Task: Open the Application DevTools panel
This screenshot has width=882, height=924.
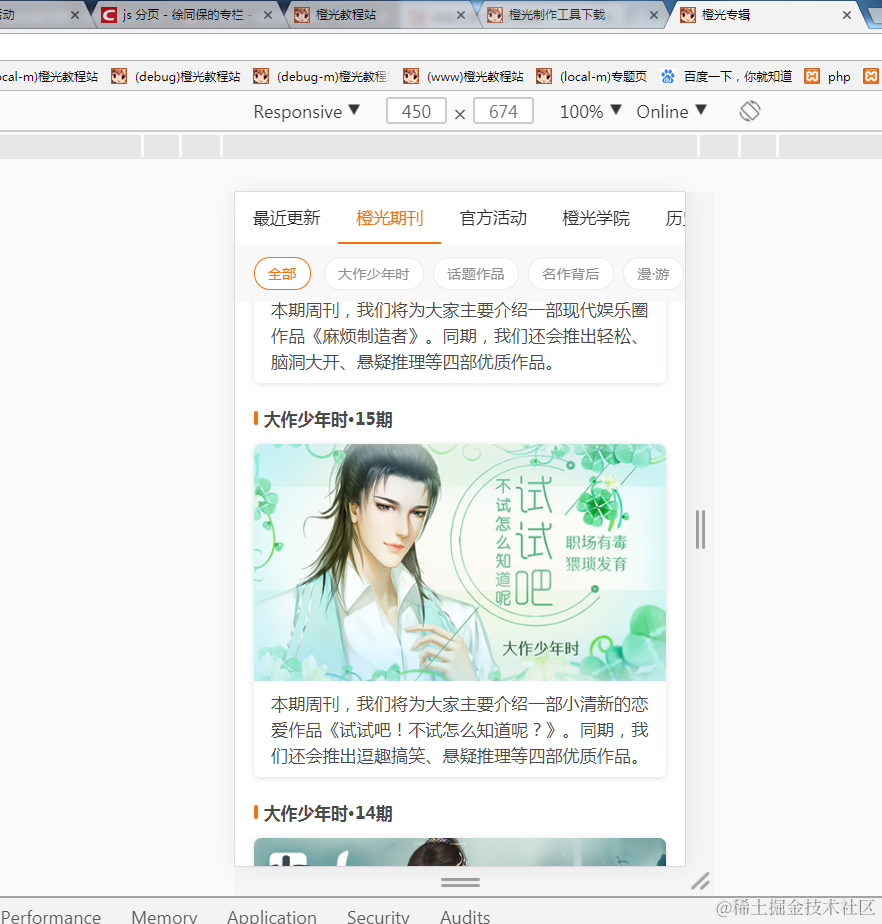Action: [272, 916]
